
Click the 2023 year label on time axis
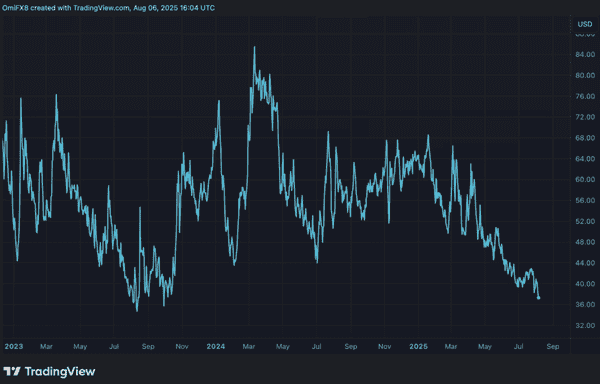coord(14,347)
